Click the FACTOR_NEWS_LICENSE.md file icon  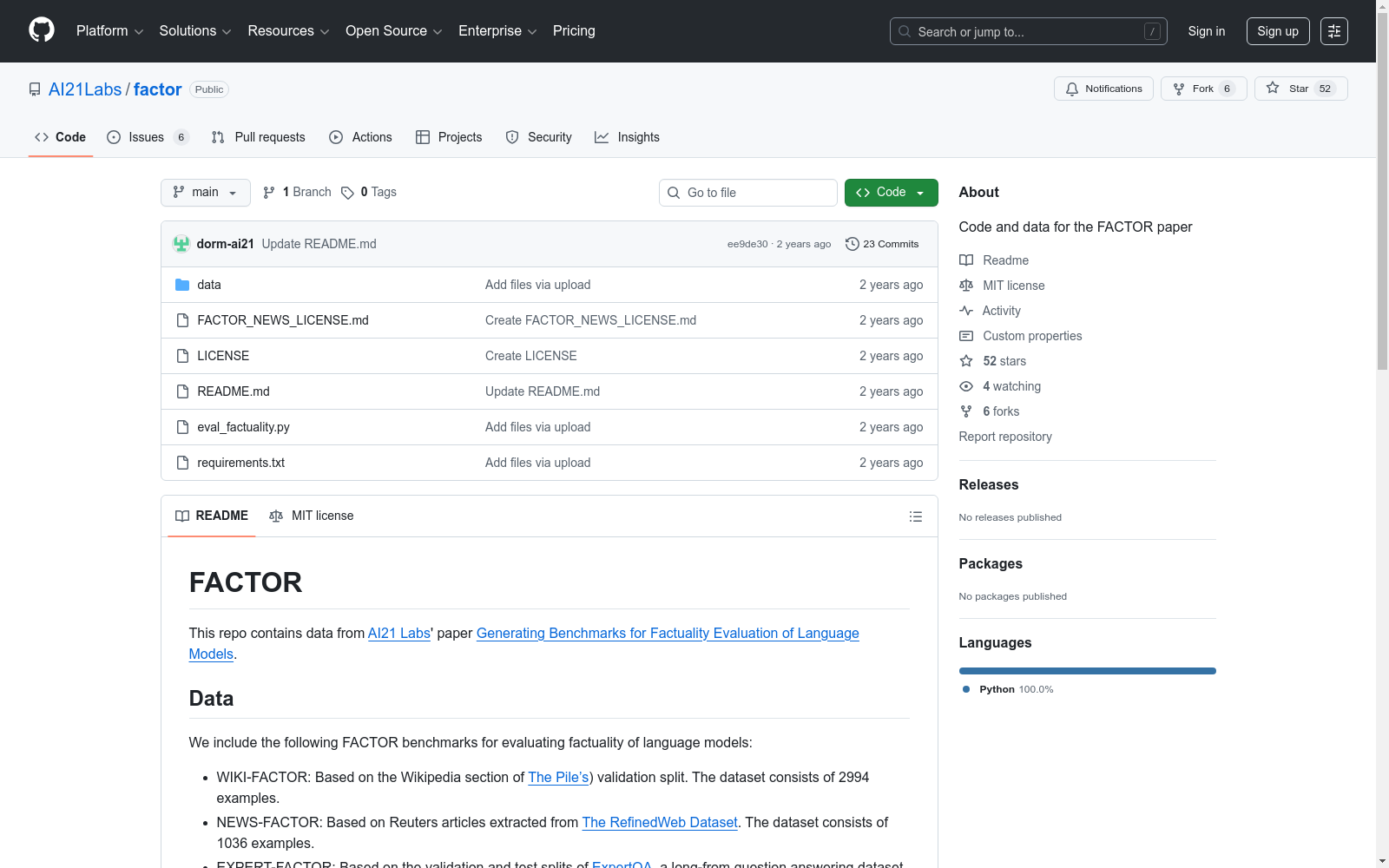click(182, 320)
